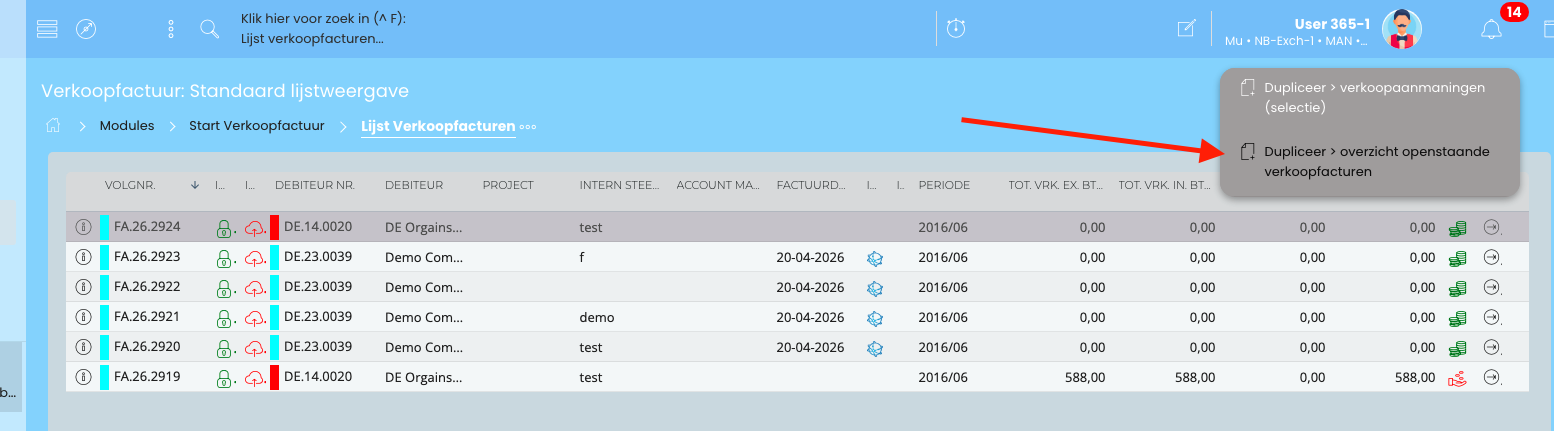Click green coins icon on FA.26.2924 row

coord(1457,228)
